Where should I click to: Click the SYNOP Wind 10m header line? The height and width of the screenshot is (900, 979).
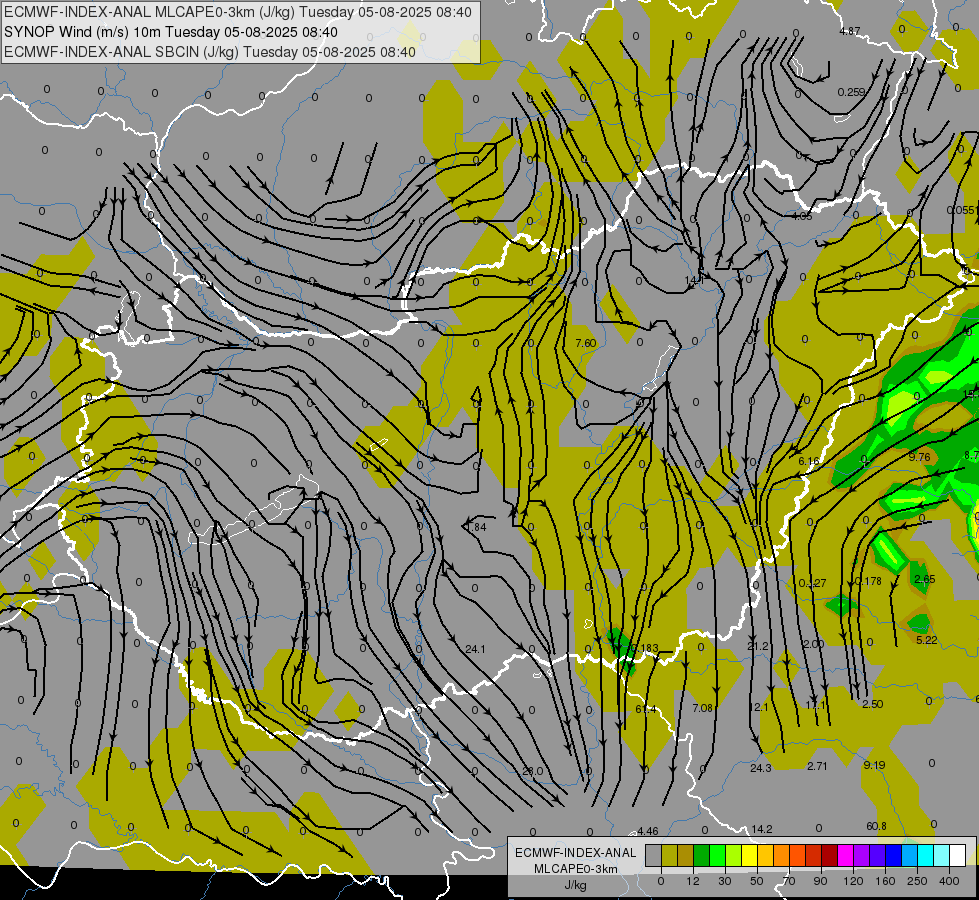point(171,32)
